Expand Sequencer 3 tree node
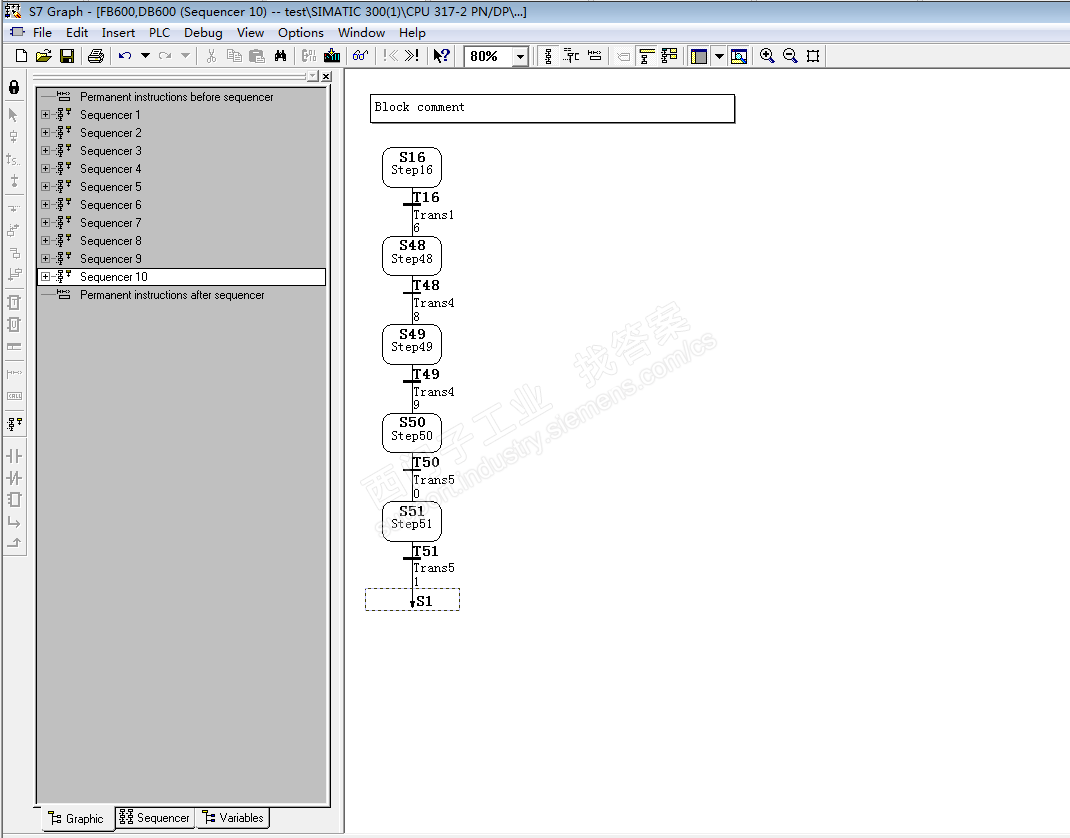The image size is (1070, 838). coord(45,150)
